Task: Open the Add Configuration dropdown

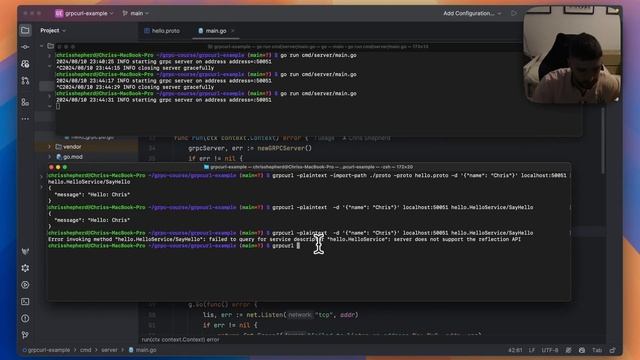Action: (472, 13)
